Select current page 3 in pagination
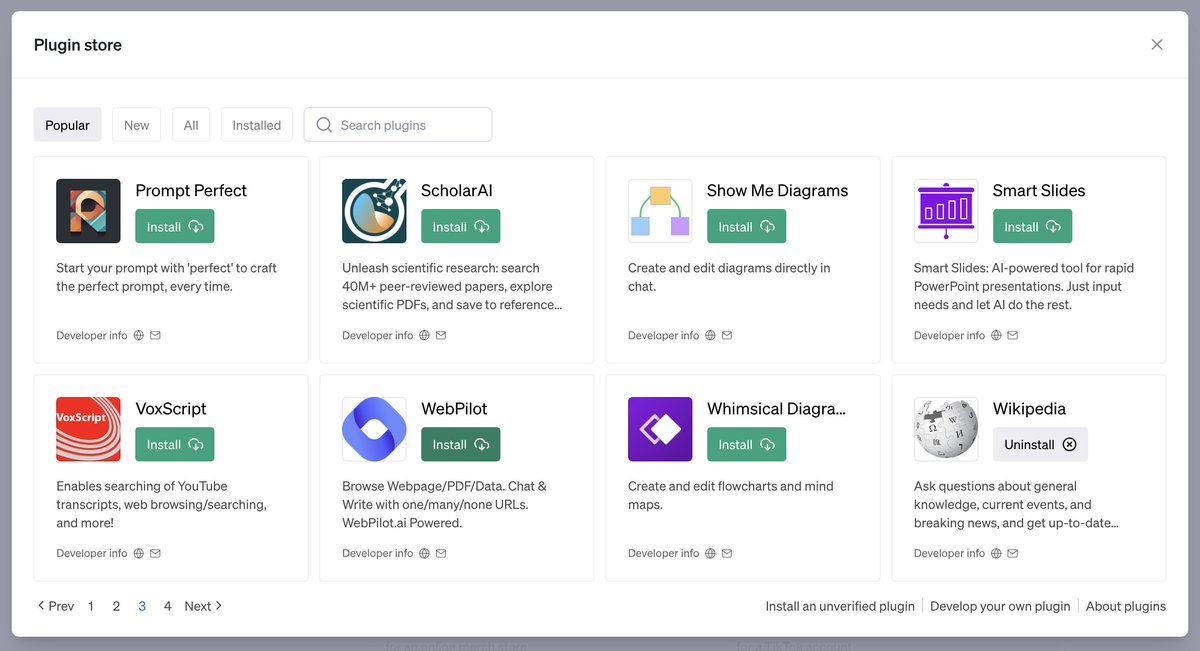Screen dimensions: 1200x651 tap(142, 606)
